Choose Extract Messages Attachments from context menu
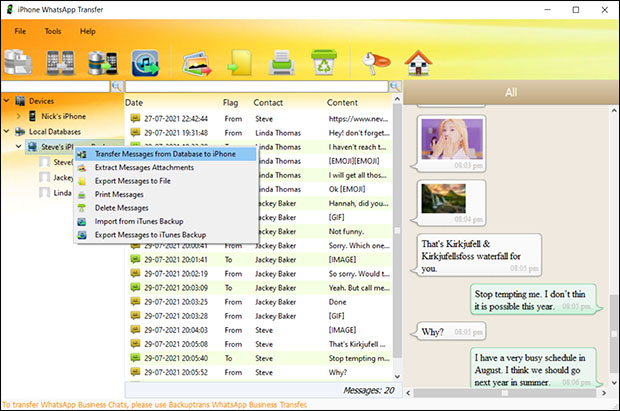This screenshot has height=411, width=620. pos(144,167)
